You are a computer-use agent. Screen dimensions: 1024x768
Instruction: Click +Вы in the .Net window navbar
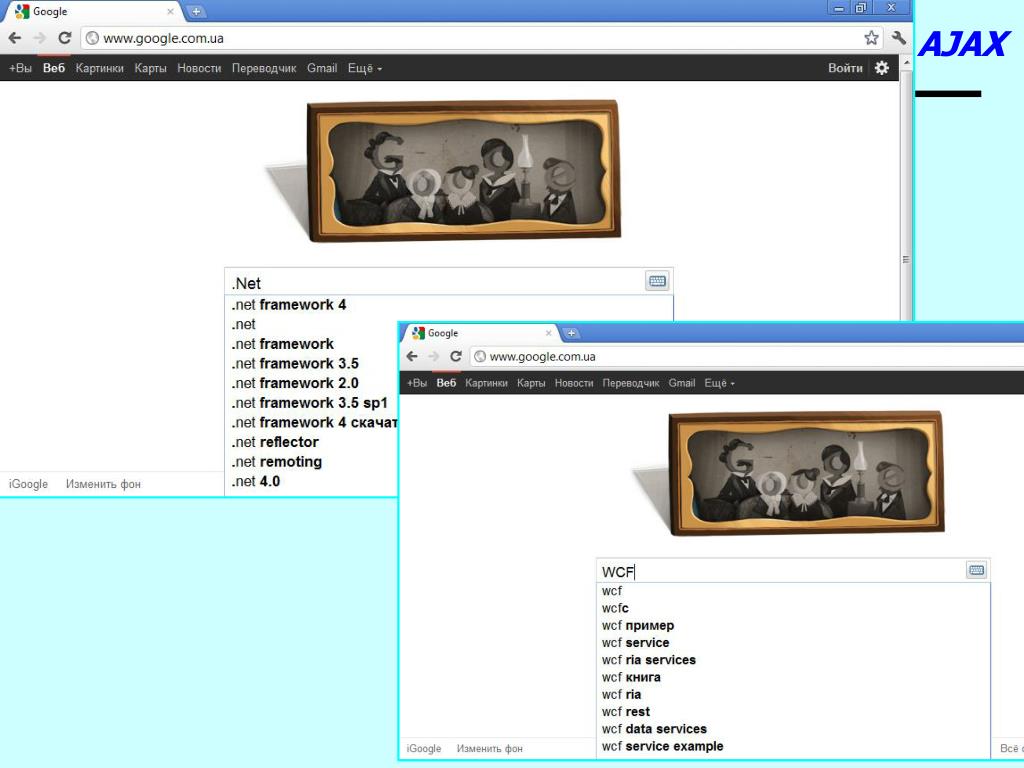point(20,68)
